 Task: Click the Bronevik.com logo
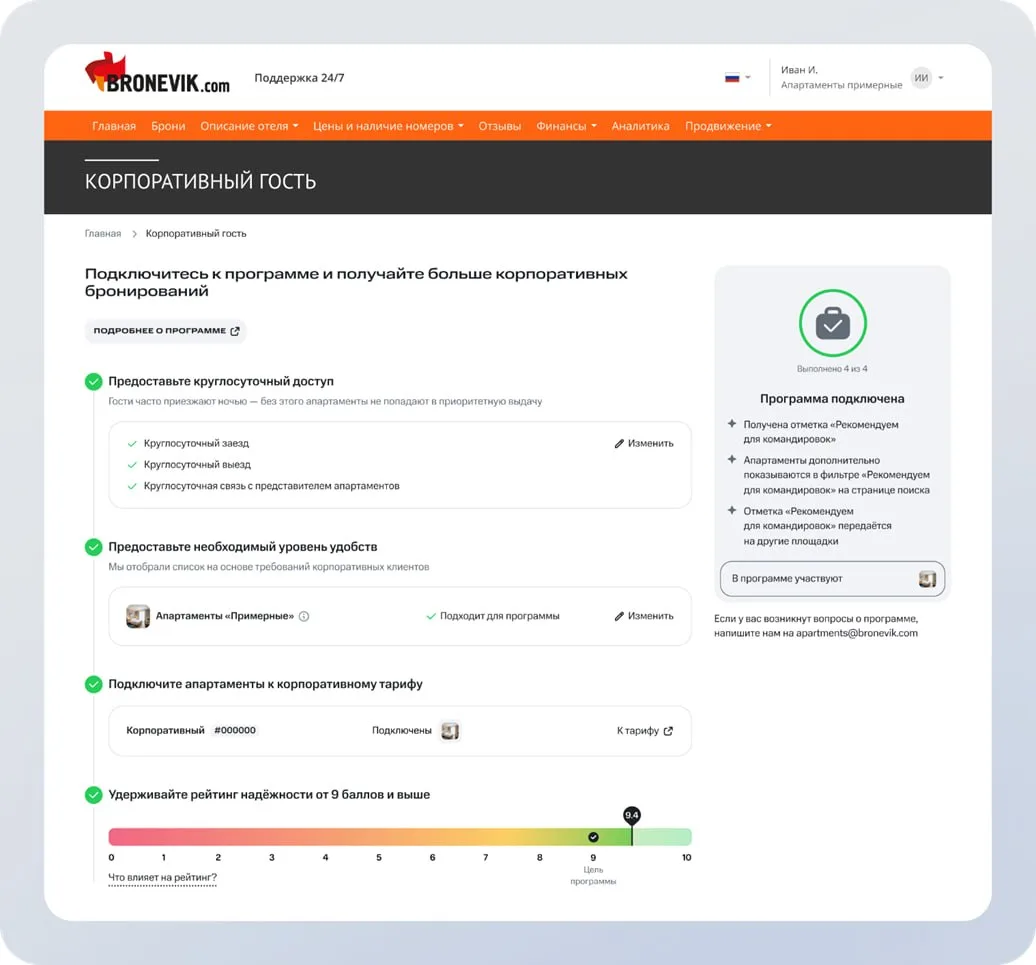point(157,74)
